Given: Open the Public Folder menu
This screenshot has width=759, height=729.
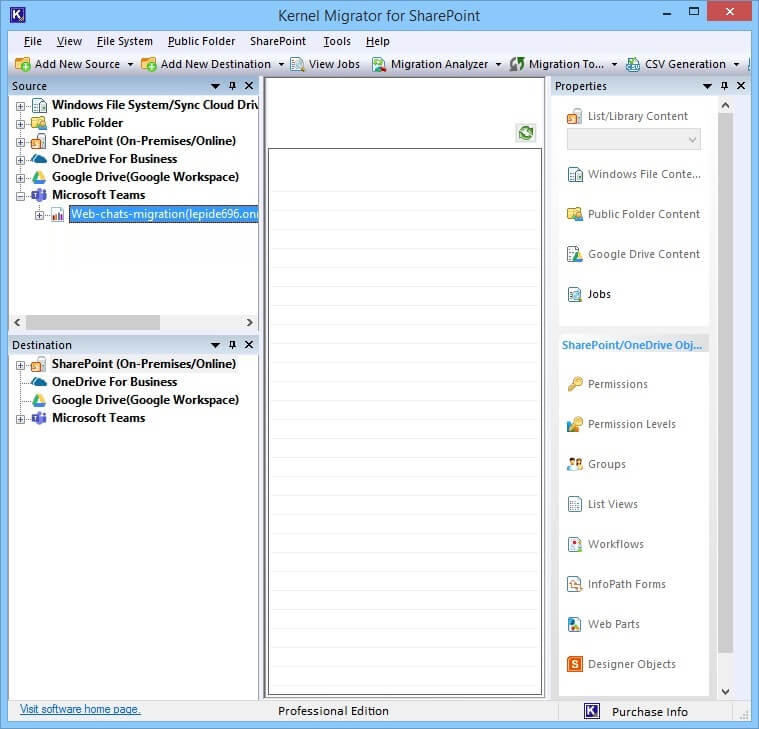Looking at the screenshot, I should click(201, 41).
